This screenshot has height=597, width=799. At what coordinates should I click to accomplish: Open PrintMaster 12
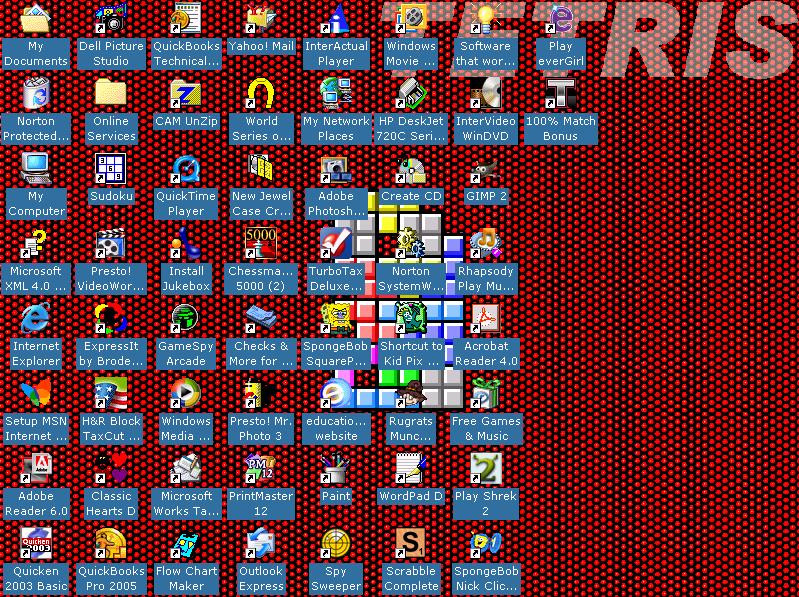pos(261,468)
